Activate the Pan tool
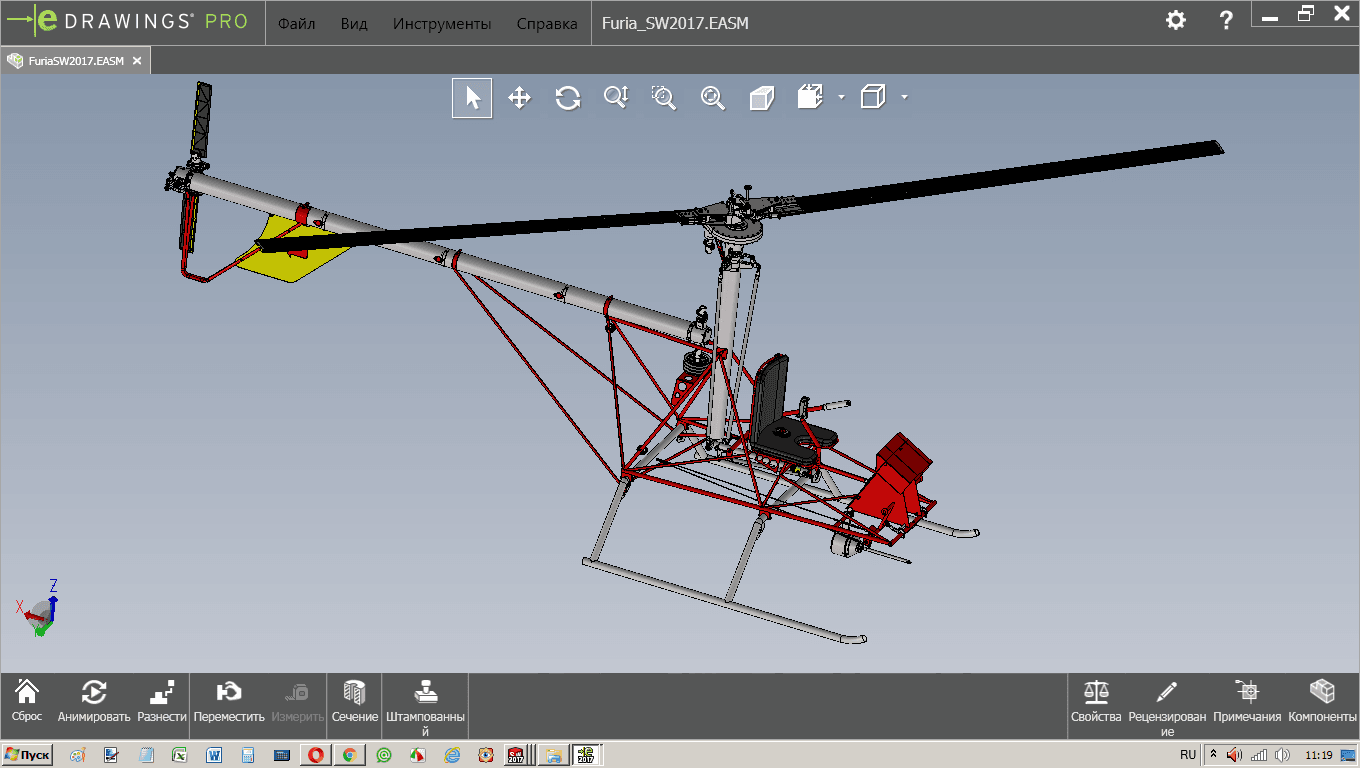The image size is (1360, 768). (519, 98)
